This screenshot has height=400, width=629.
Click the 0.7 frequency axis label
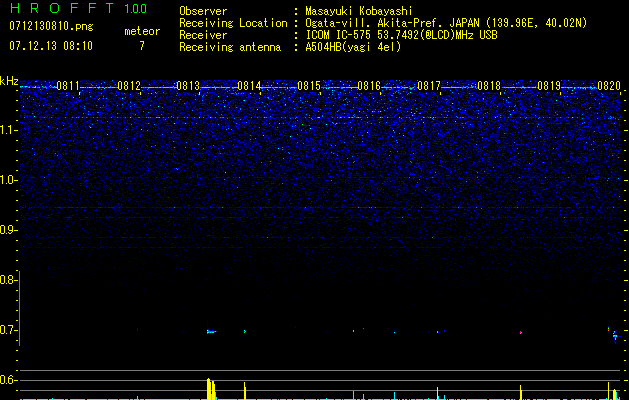[x=7, y=330]
